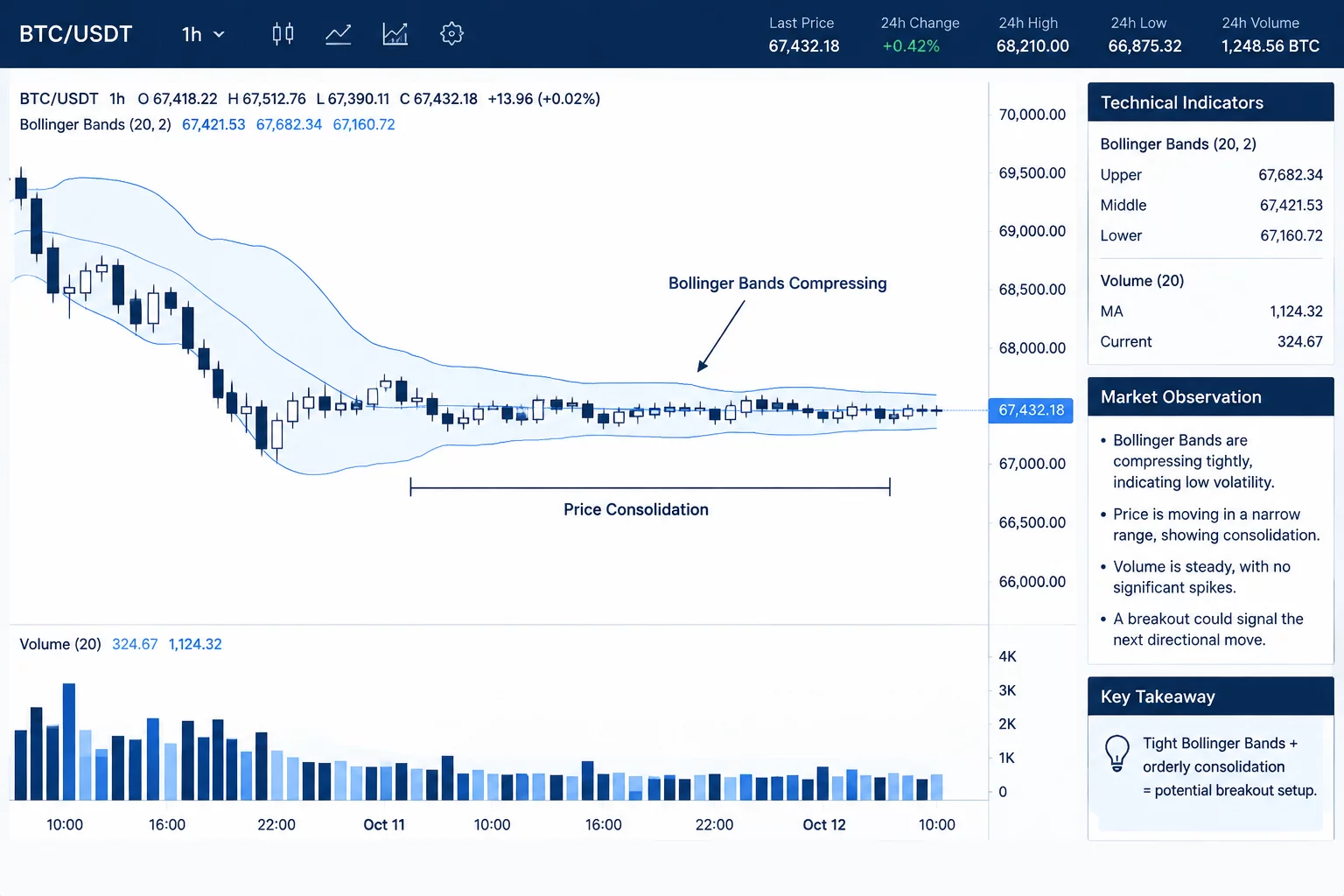Select the Lower band row in indicators panel
1344x896 pixels.
pyautogui.click(x=1211, y=236)
